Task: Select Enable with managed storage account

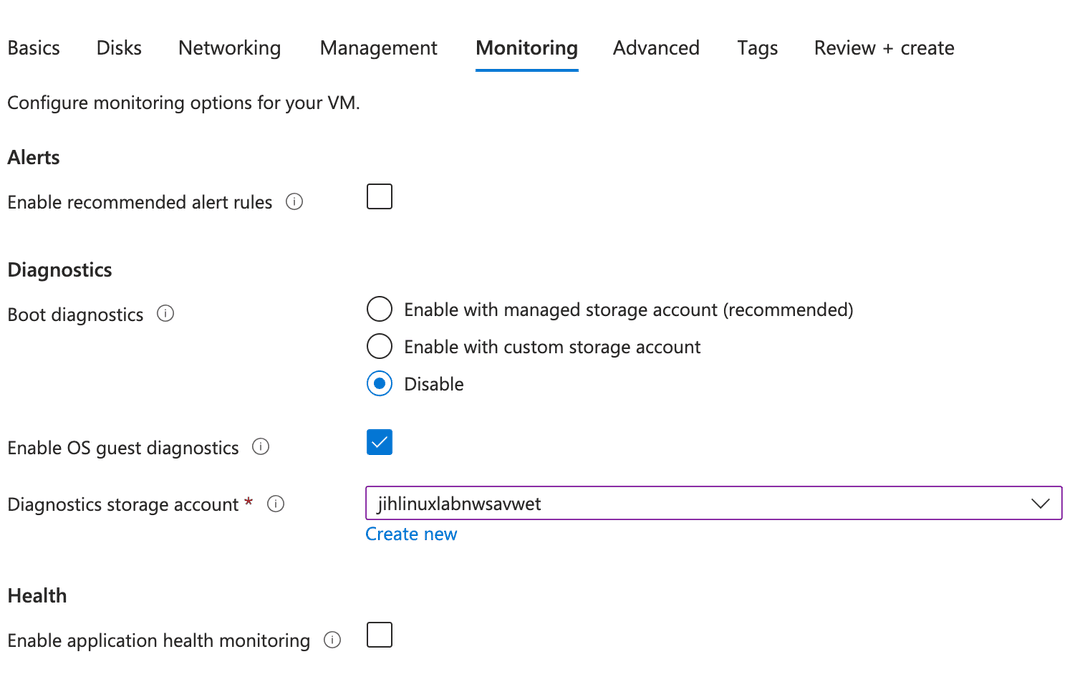Action: click(x=379, y=310)
